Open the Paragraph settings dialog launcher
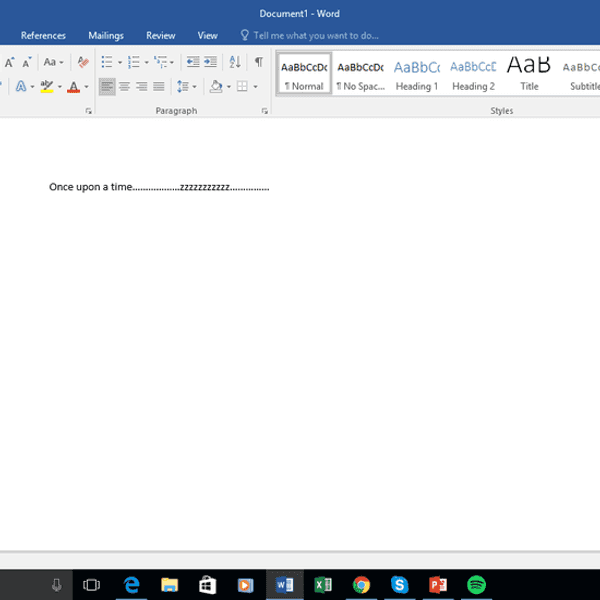This screenshot has width=600, height=600. (x=264, y=111)
